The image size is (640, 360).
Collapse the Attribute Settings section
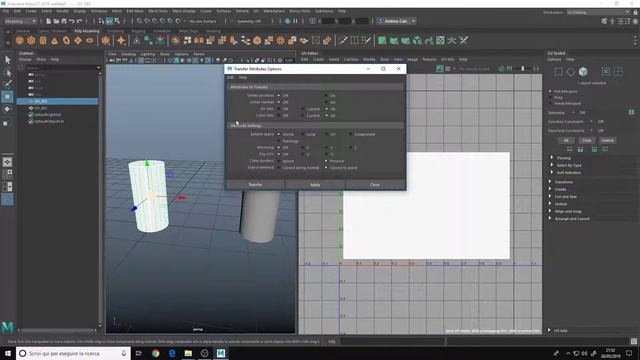tap(316, 126)
